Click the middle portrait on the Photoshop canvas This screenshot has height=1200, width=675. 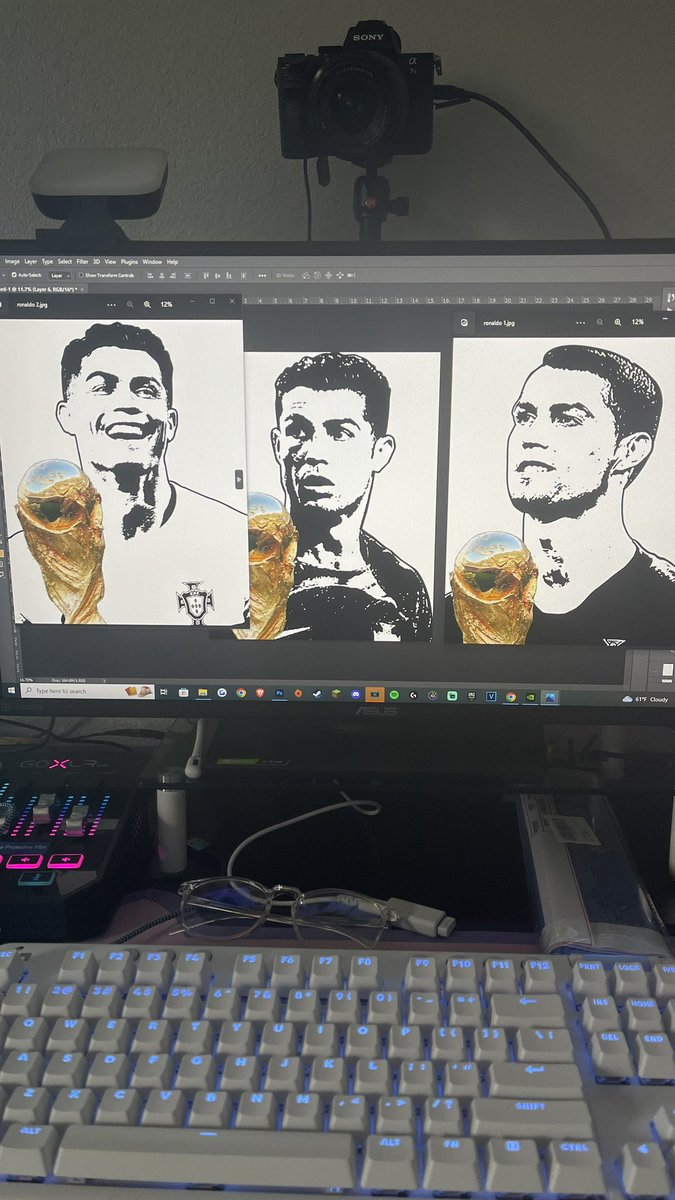click(340, 495)
